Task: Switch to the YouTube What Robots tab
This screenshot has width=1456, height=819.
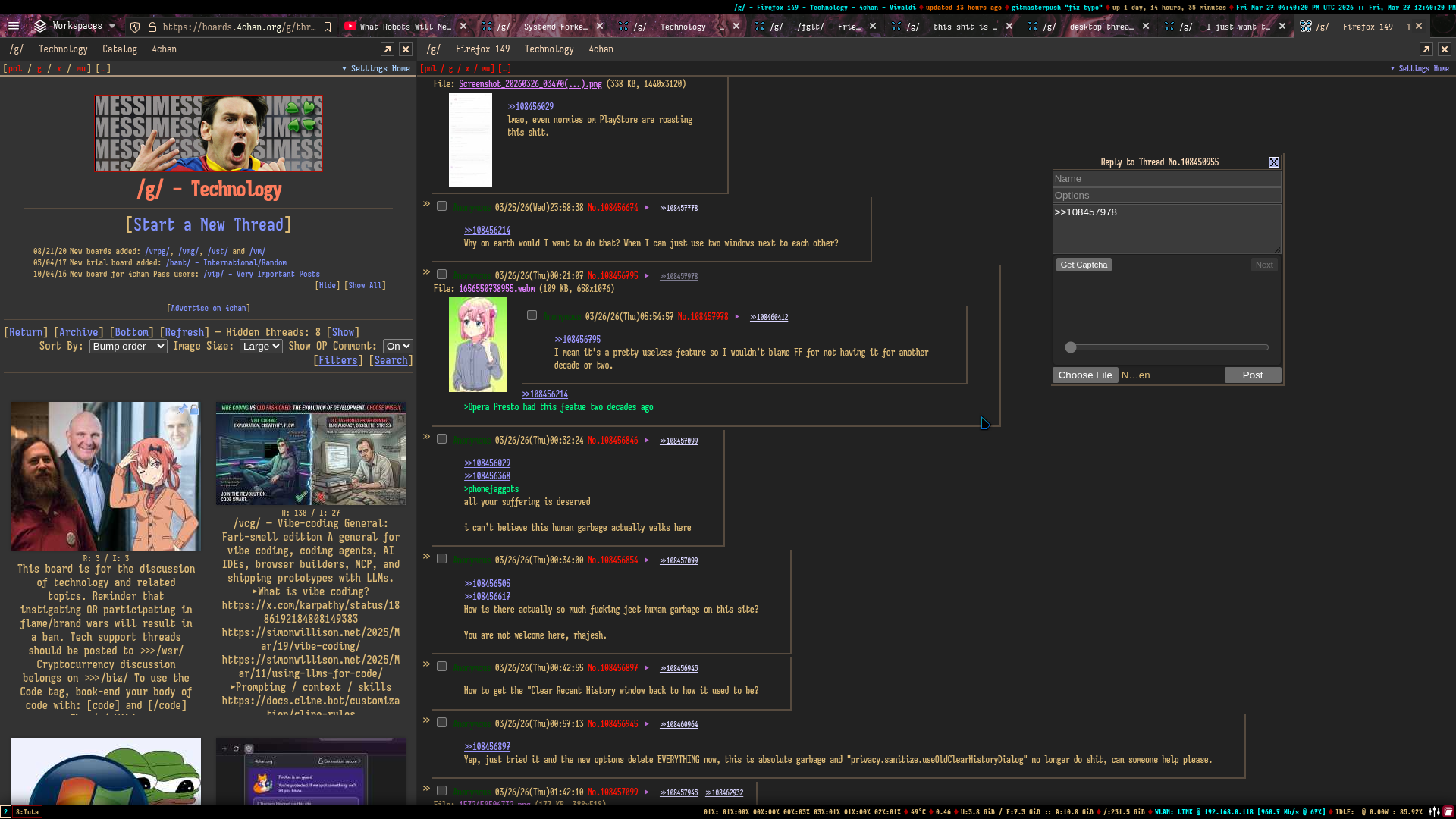Action: 400,27
